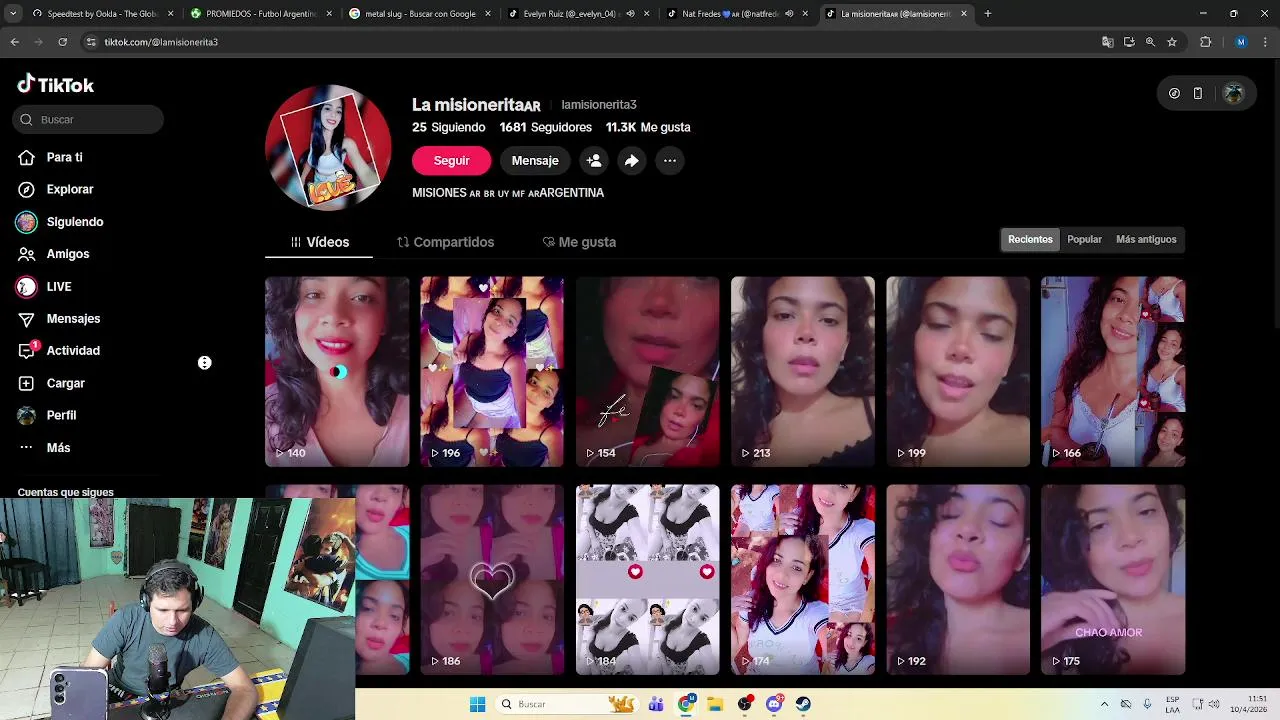Click the tiktok.com address bar
Screen dimensions: 1280x720
[x=590, y=42]
